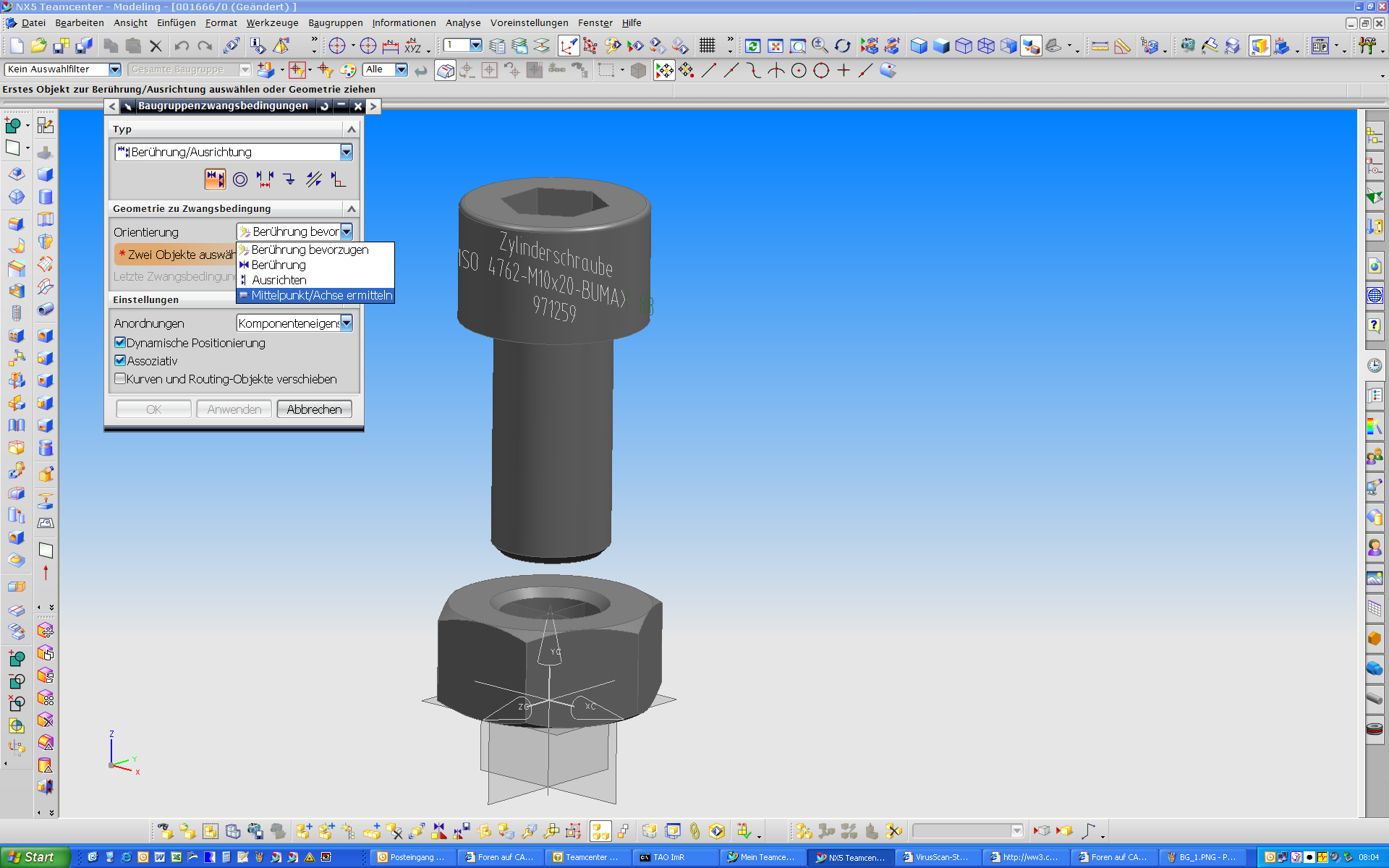
Task: Click the Rotate view icon
Action: [843, 46]
